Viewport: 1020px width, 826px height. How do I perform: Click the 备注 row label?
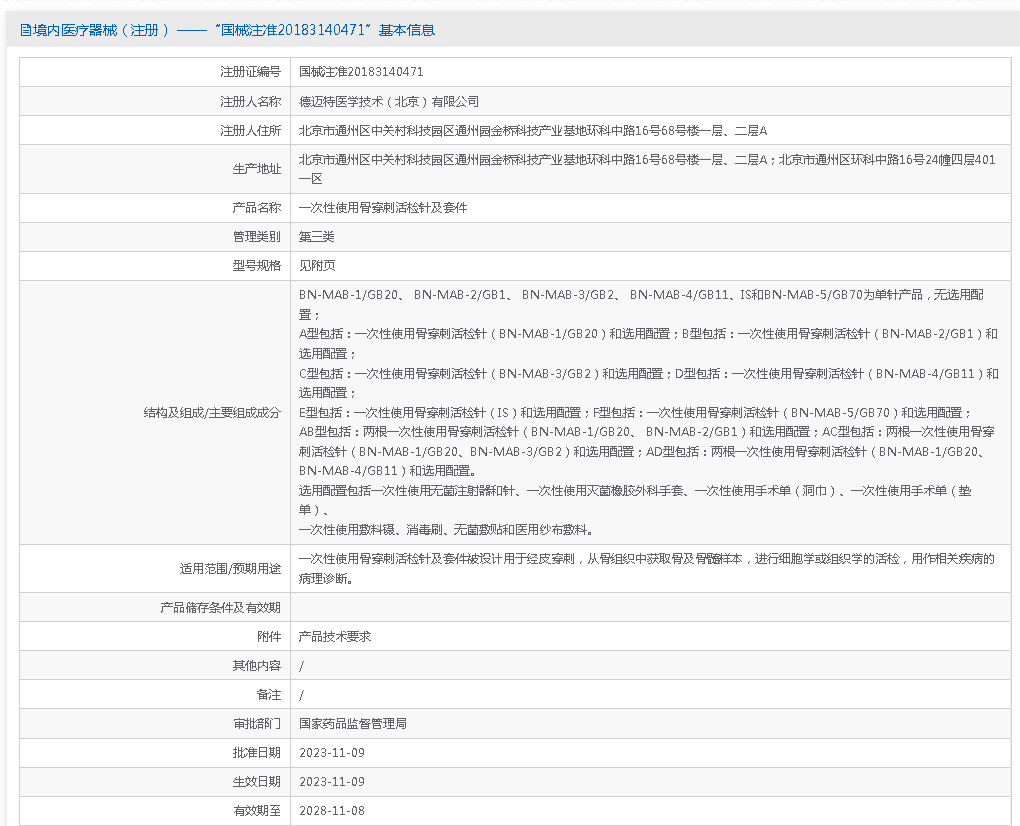[x=268, y=694]
